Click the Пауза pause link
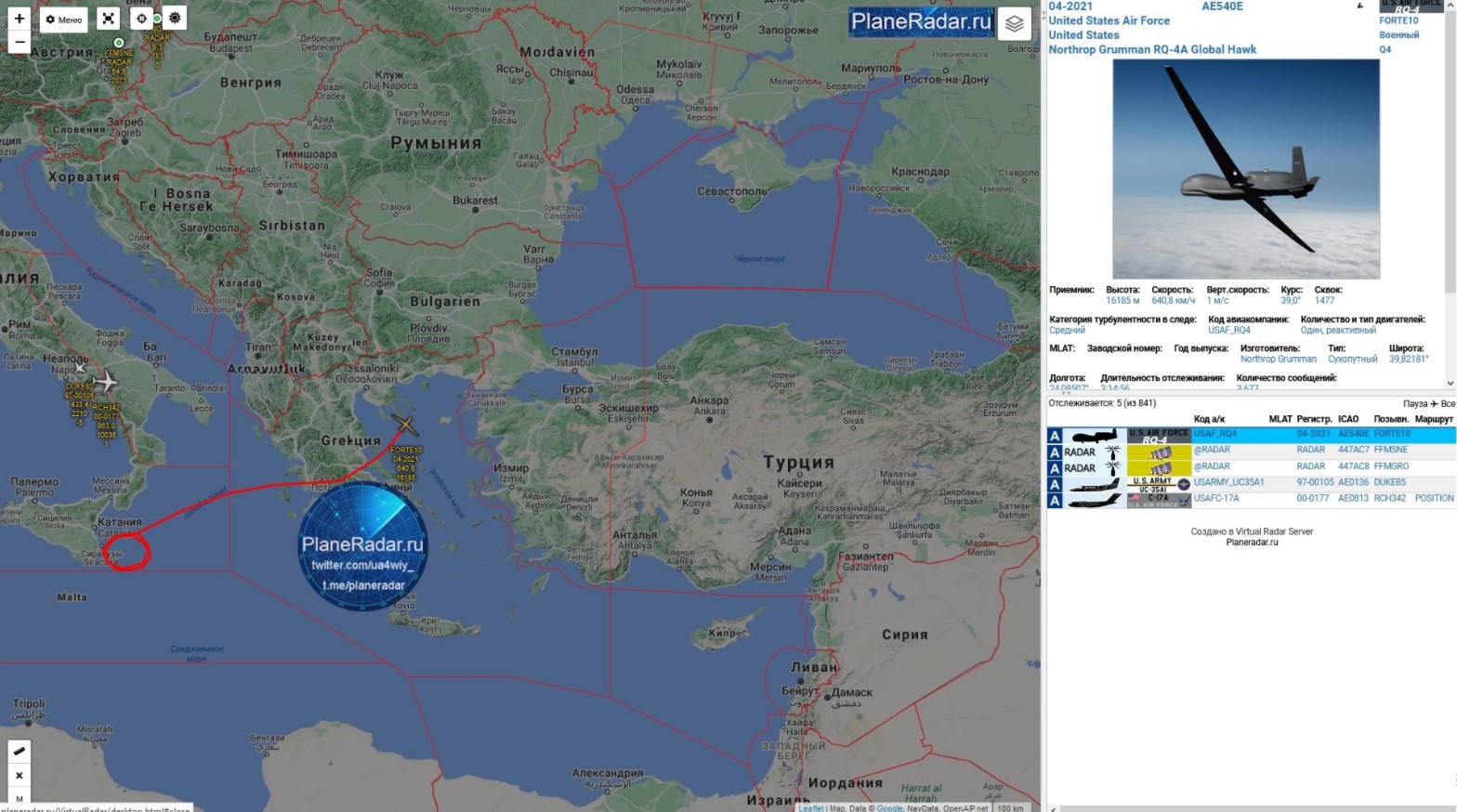1457x812 pixels. coord(1415,404)
